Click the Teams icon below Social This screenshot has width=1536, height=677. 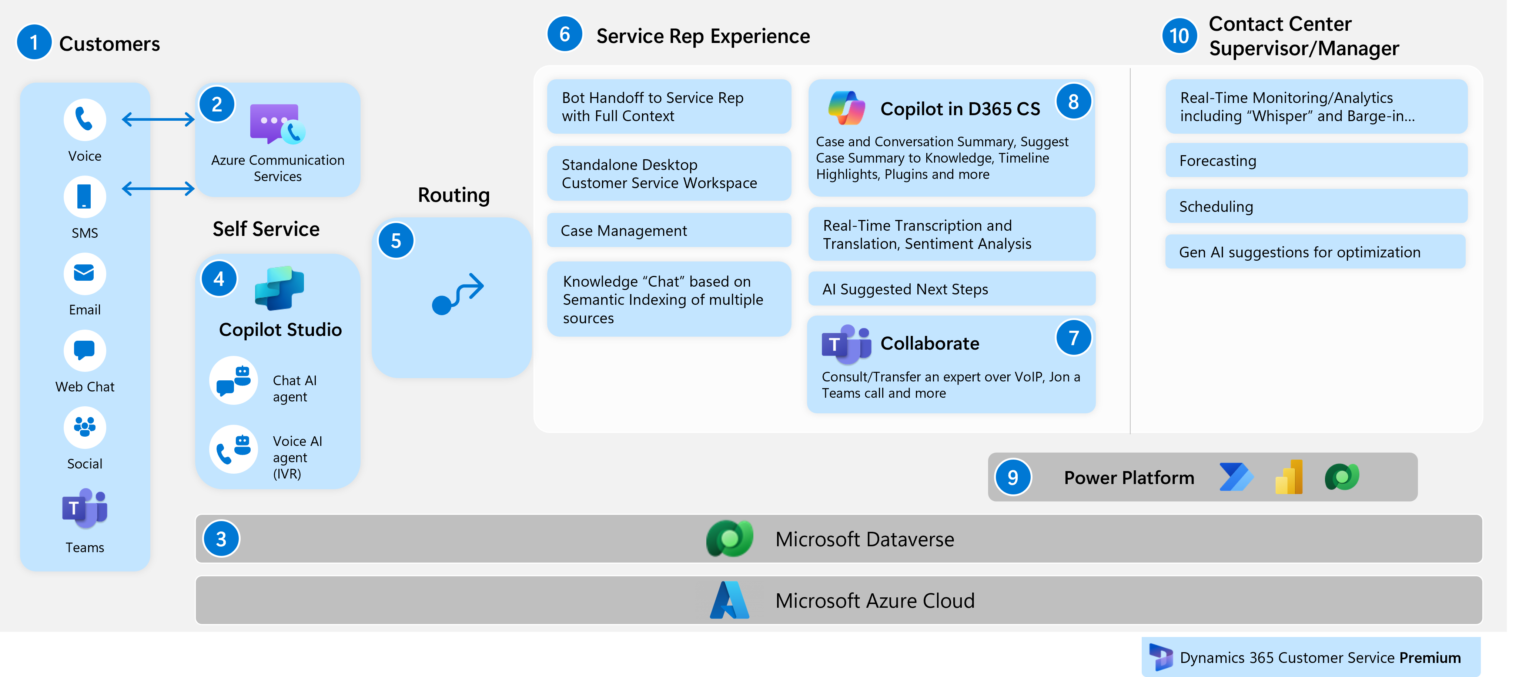84,510
